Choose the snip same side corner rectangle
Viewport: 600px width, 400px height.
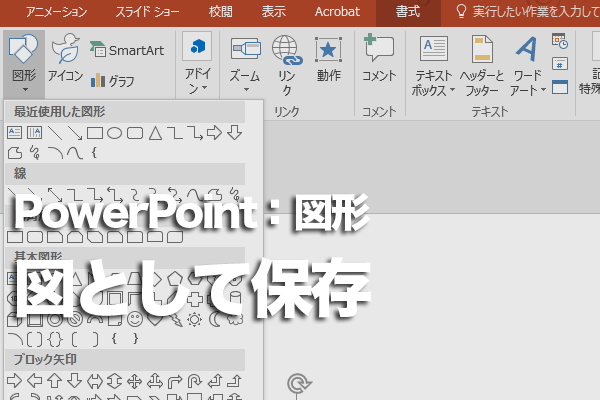point(75,237)
